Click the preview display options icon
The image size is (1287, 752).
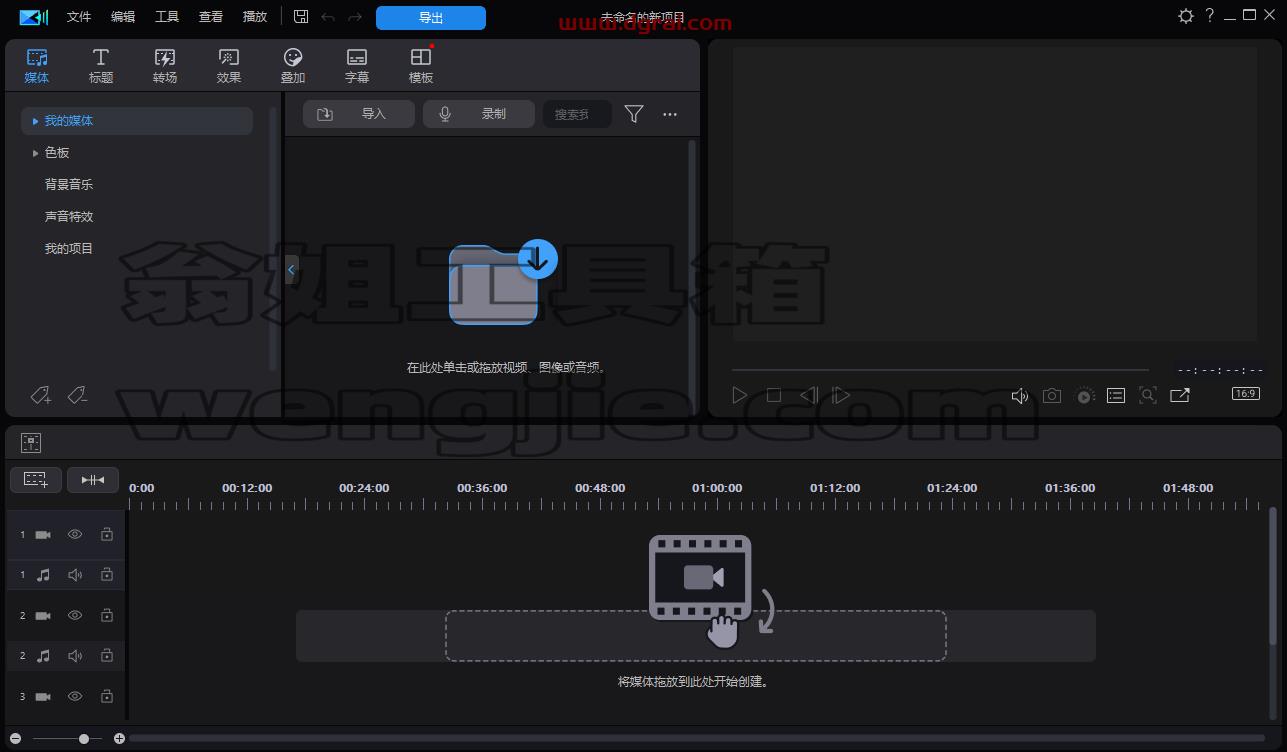point(1116,396)
